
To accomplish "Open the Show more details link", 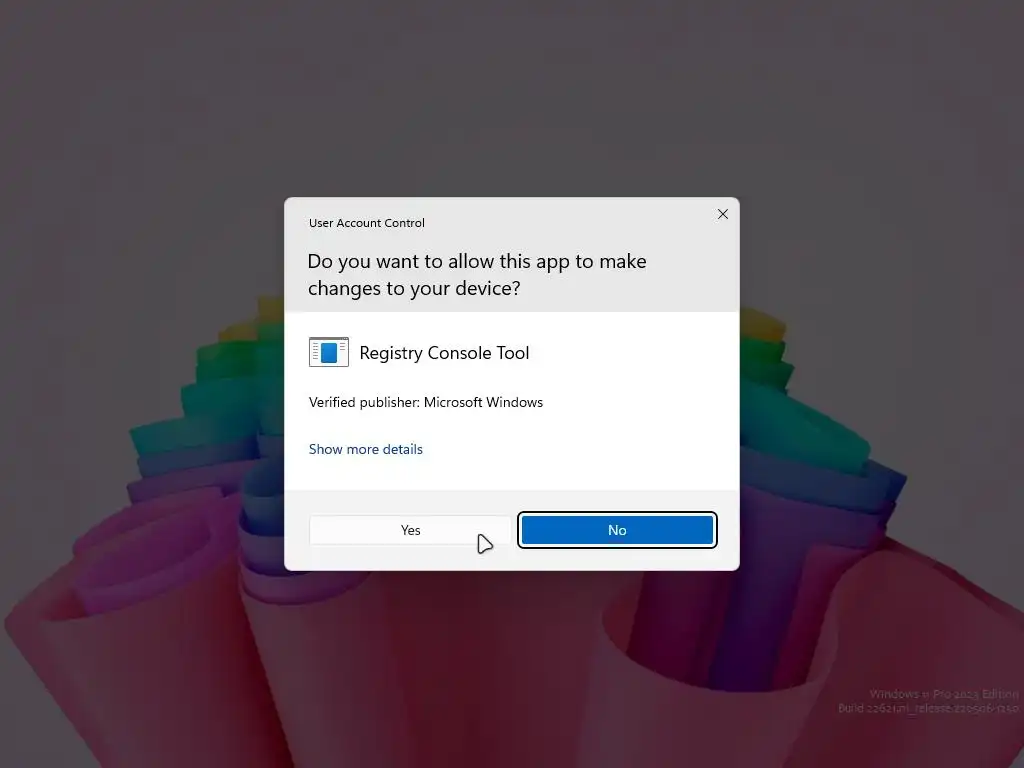I will click(366, 449).
